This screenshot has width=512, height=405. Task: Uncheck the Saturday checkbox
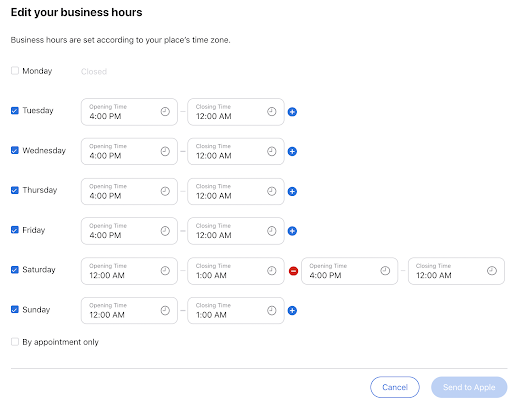[x=15, y=269]
